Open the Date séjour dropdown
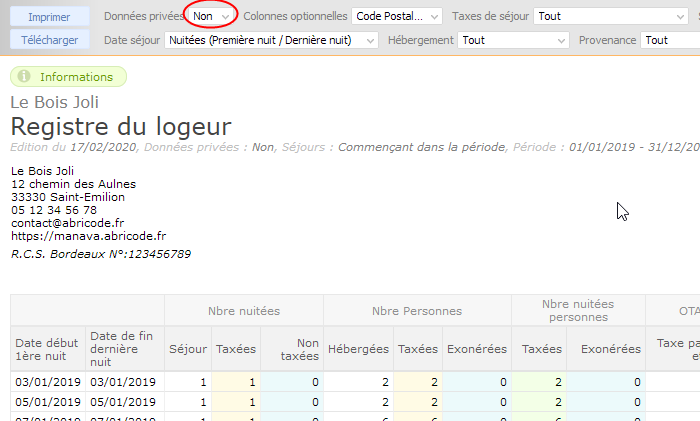 [272, 40]
